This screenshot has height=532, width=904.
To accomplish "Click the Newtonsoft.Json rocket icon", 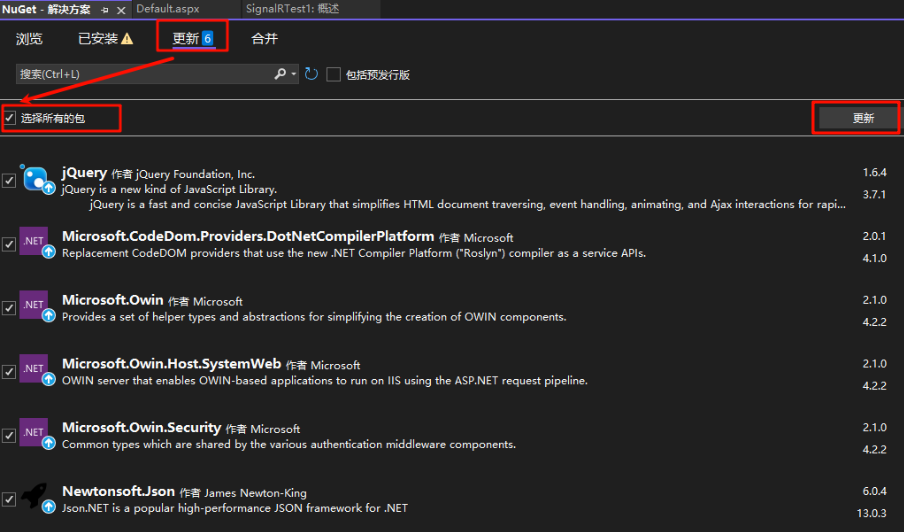I will (36, 496).
